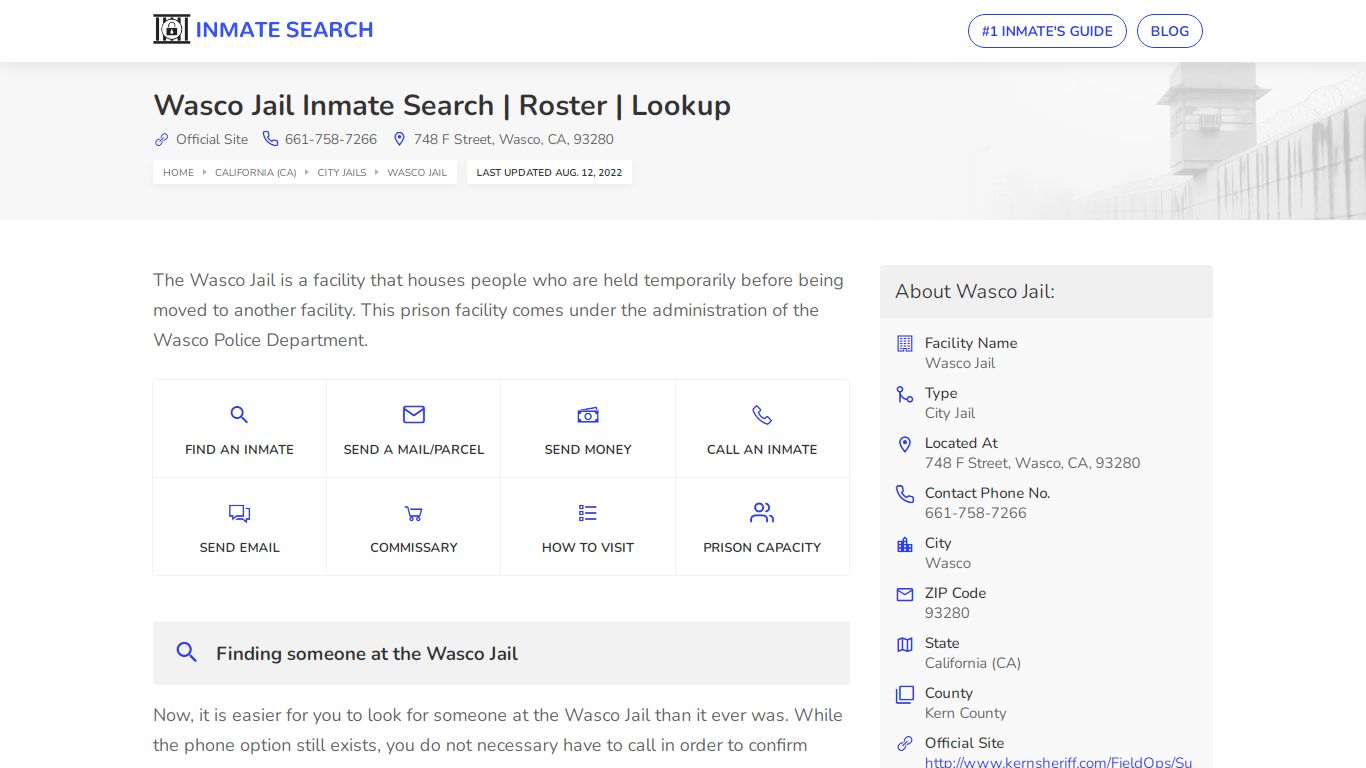Click the cash icon for Send Money
The height and width of the screenshot is (768, 1366).
(588, 414)
